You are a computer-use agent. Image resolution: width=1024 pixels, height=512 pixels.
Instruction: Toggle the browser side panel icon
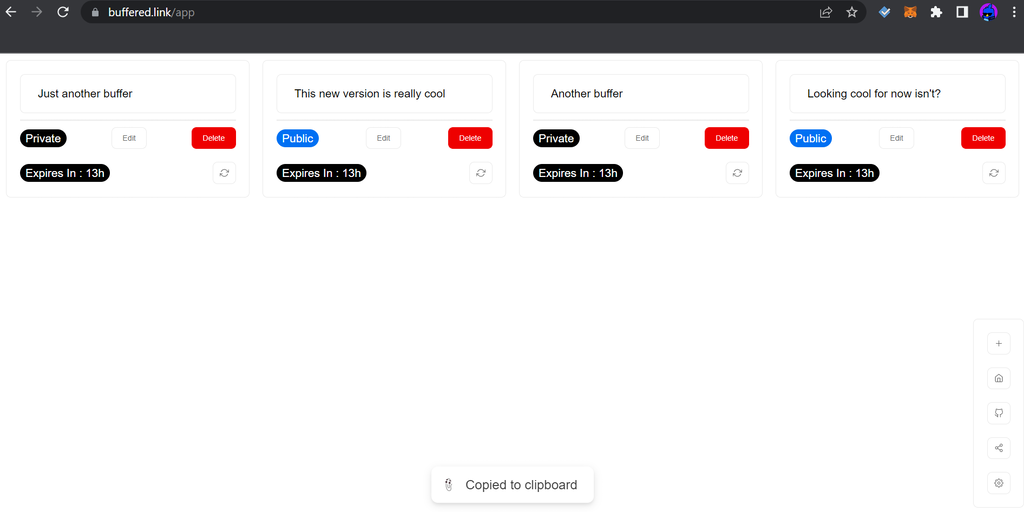click(962, 12)
